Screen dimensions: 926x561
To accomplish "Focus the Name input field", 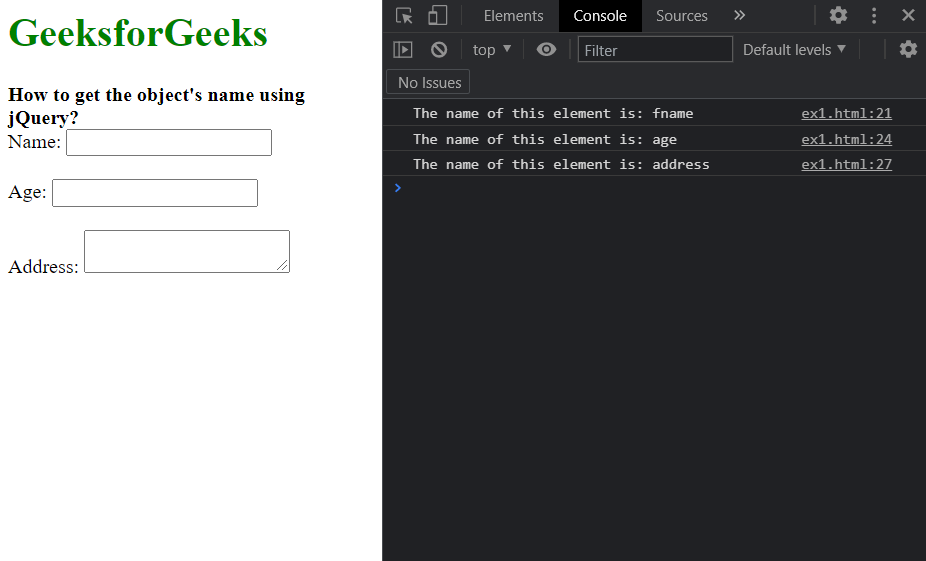I will point(169,142).
